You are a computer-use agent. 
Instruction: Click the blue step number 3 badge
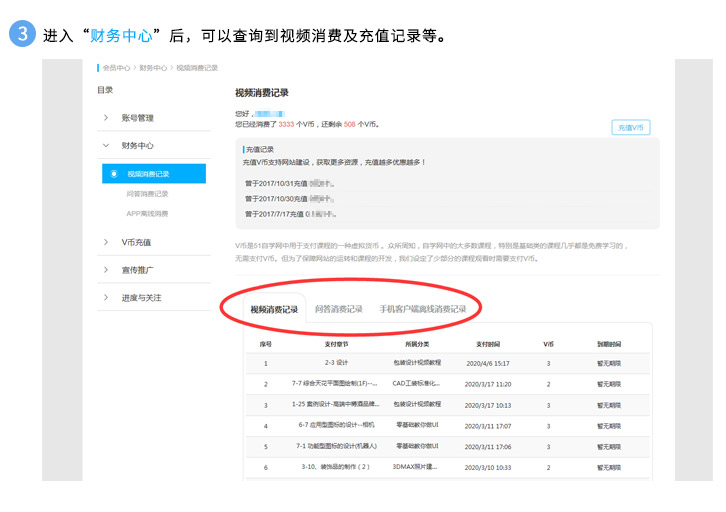coord(23,34)
